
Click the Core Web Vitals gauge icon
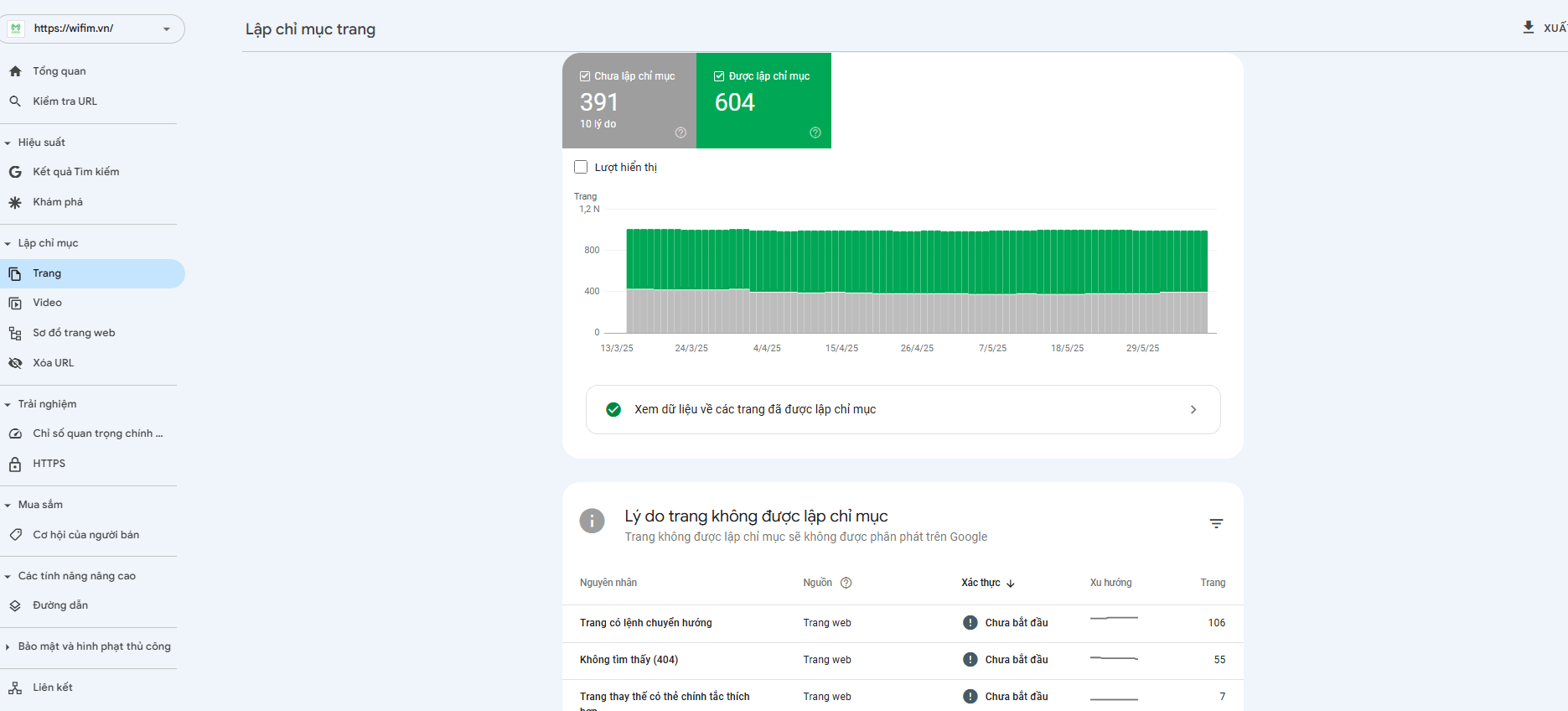pyautogui.click(x=15, y=433)
